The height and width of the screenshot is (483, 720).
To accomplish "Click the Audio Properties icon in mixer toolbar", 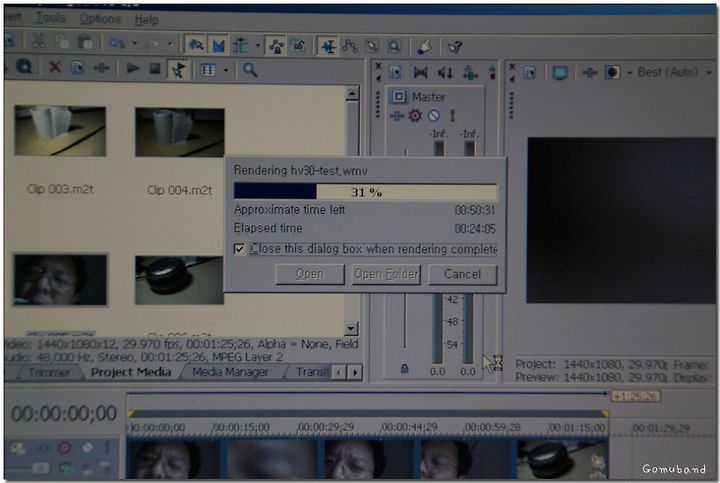I will pyautogui.click(x=395, y=72).
